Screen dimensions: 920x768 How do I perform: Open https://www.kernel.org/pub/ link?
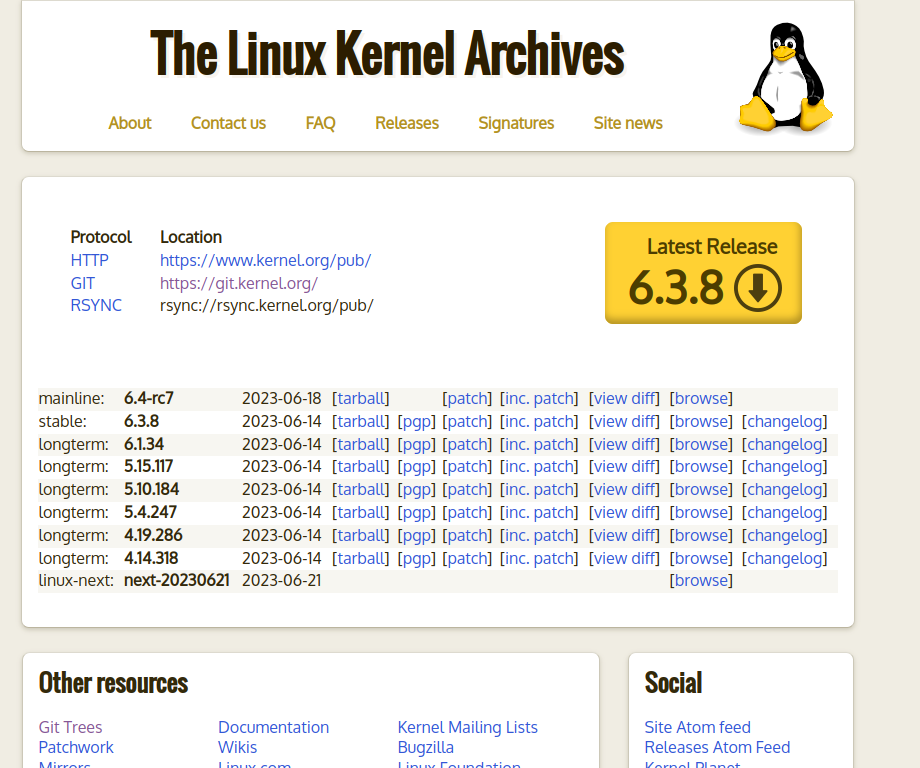click(265, 260)
